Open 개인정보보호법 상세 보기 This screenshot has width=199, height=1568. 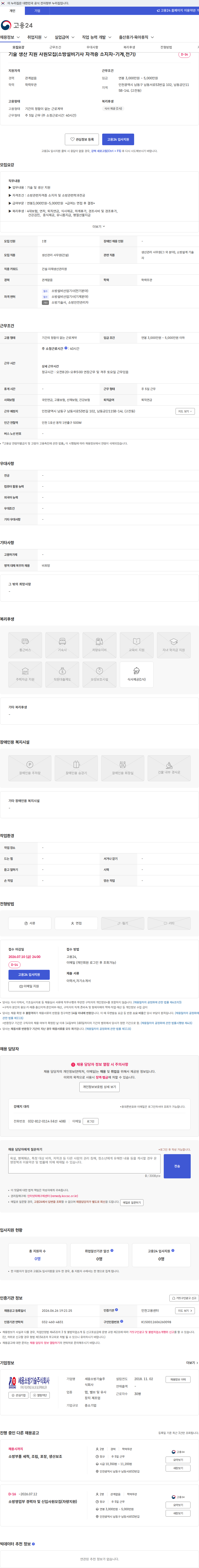[99, 1087]
